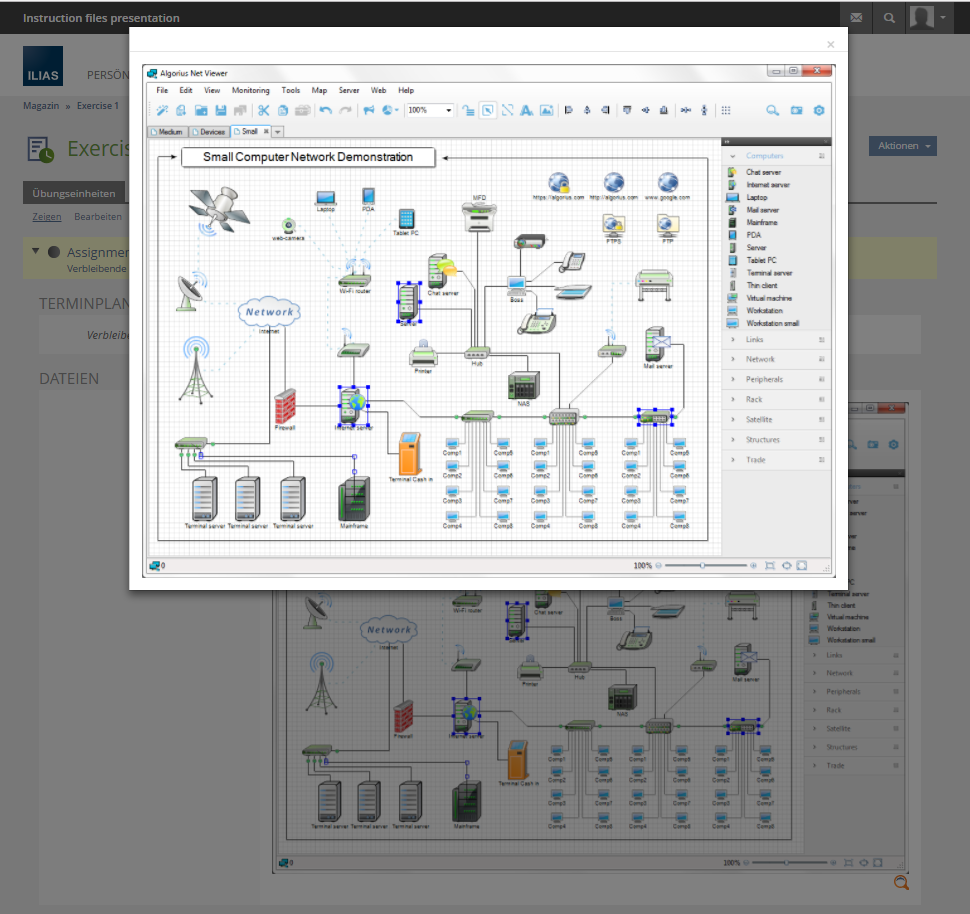Expand the Rack category in popup
Screen dimensions: 970x914
[776, 400]
